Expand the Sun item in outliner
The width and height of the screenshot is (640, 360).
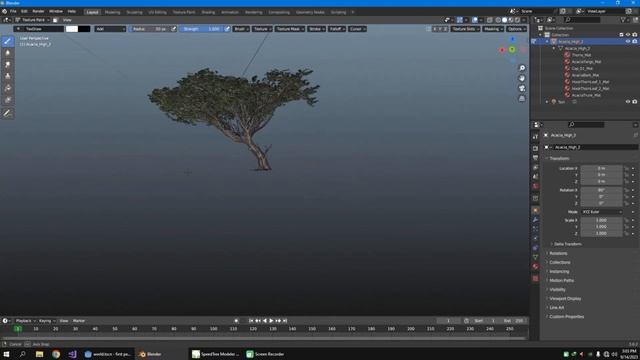tap(547, 102)
